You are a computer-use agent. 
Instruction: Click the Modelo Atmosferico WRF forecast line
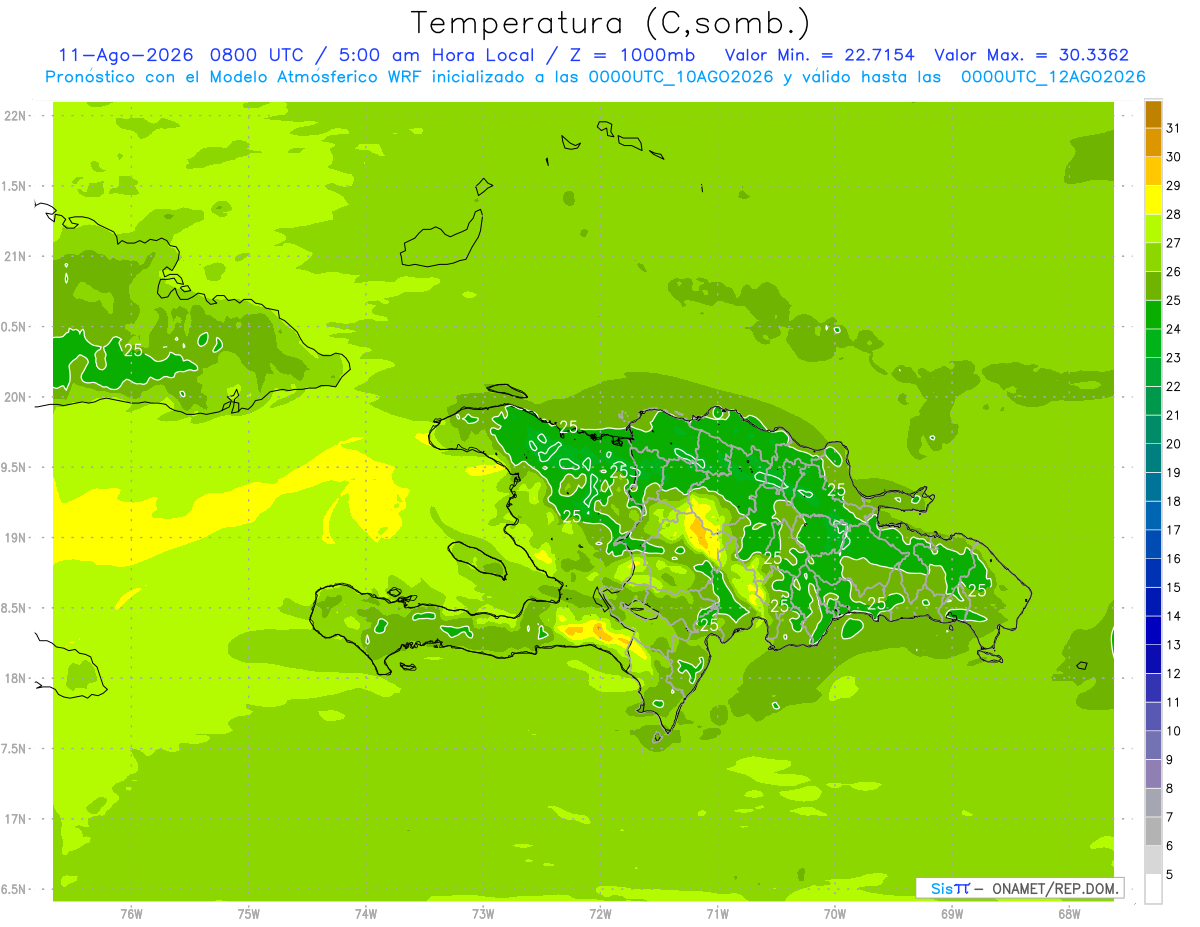pyautogui.click(x=595, y=77)
